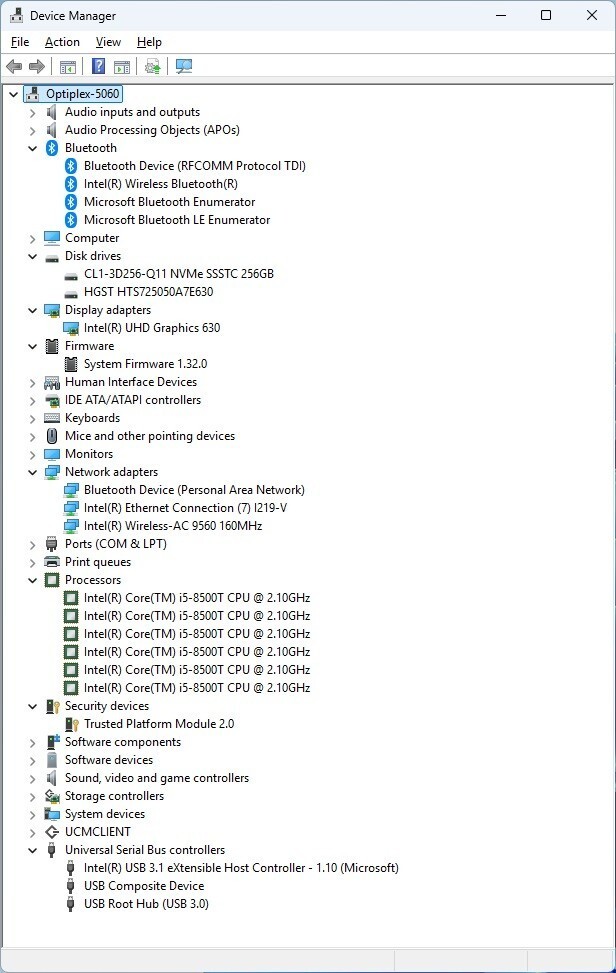
Task: Click the Intel UHD Graphics 630 icon
Action: [71, 328]
